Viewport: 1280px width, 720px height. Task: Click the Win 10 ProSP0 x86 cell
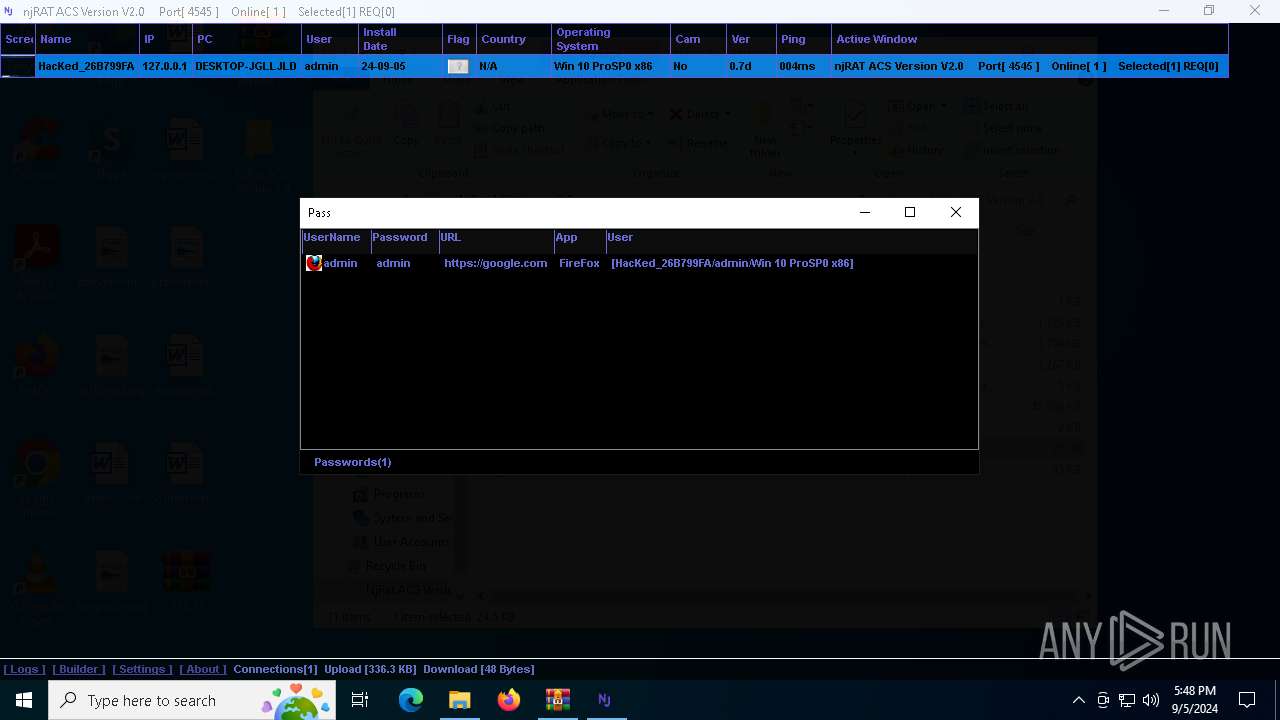click(603, 67)
